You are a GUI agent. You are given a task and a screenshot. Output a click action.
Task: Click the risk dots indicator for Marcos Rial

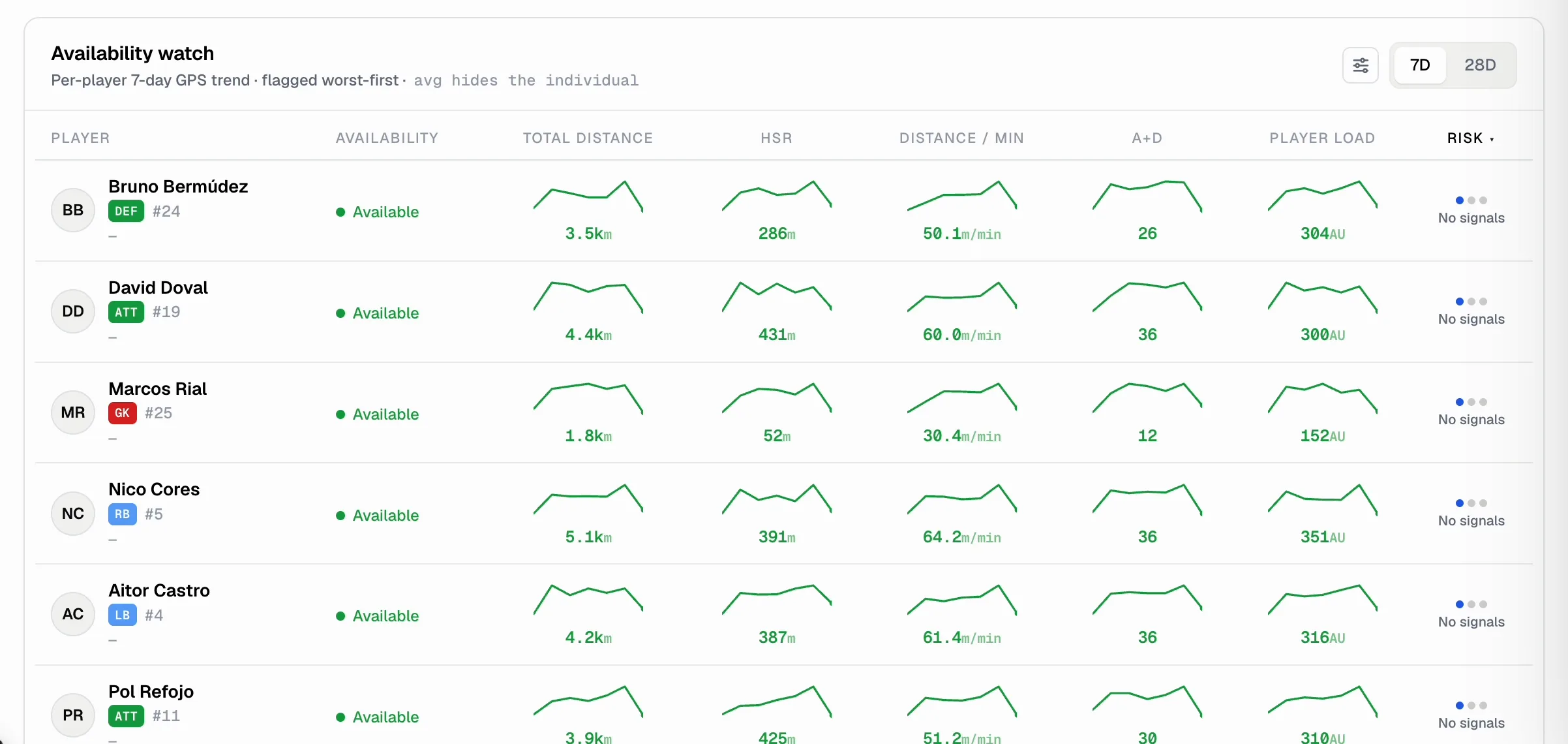pyautogui.click(x=1471, y=402)
